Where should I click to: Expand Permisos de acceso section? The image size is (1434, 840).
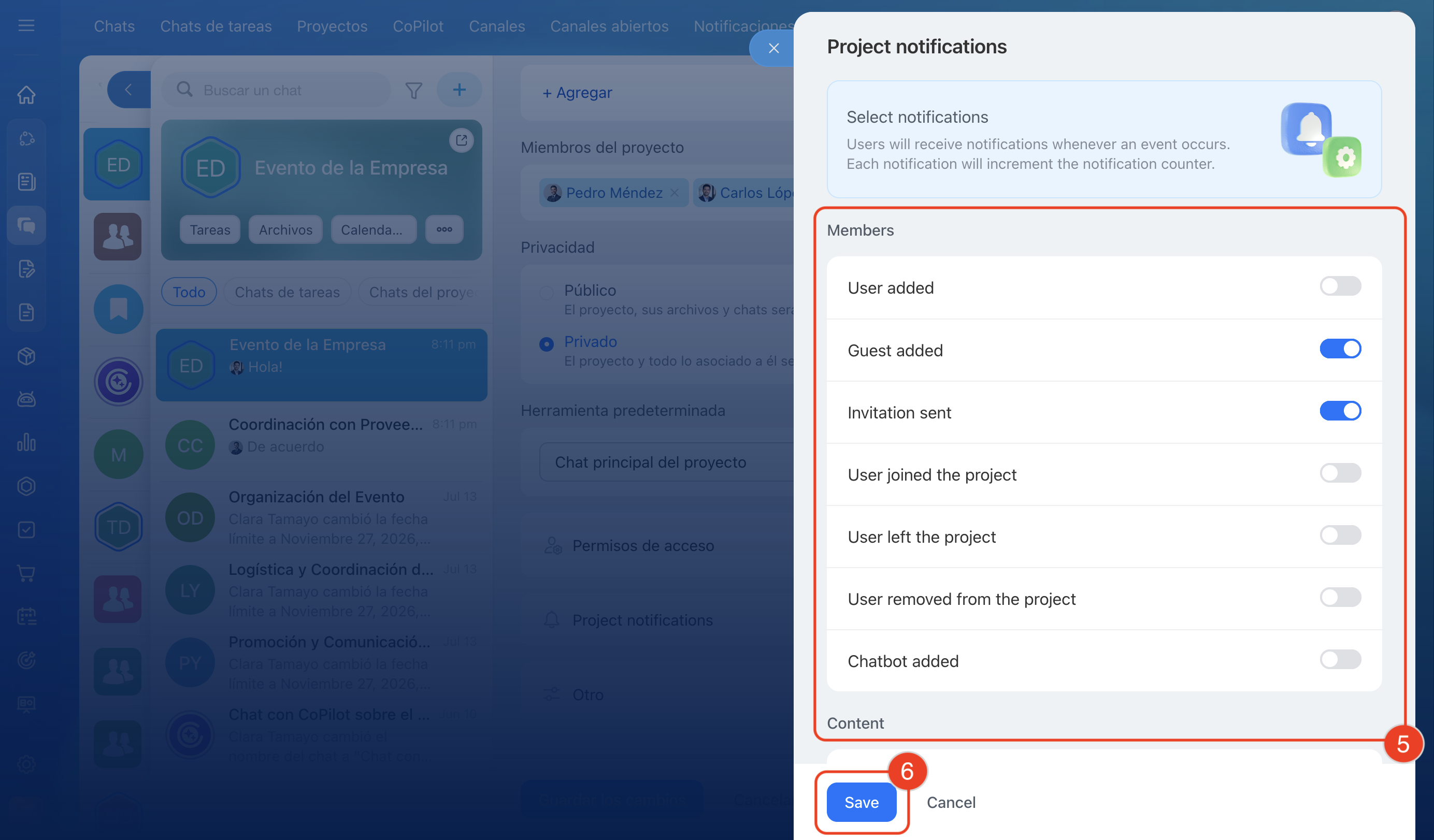(x=643, y=546)
